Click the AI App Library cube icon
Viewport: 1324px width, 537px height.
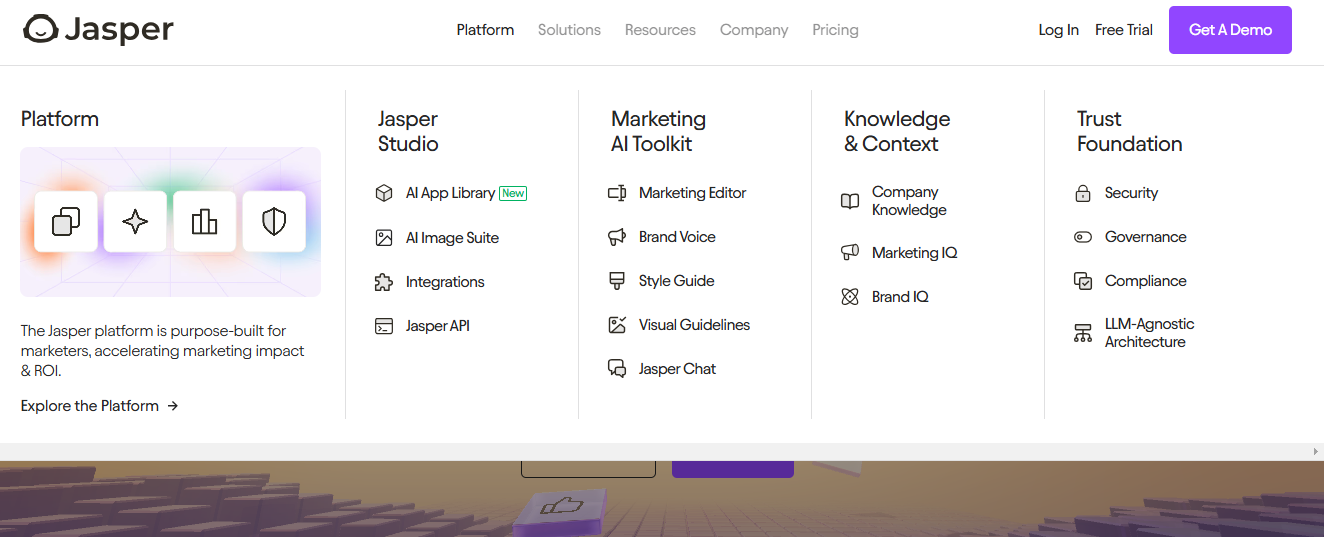point(384,193)
